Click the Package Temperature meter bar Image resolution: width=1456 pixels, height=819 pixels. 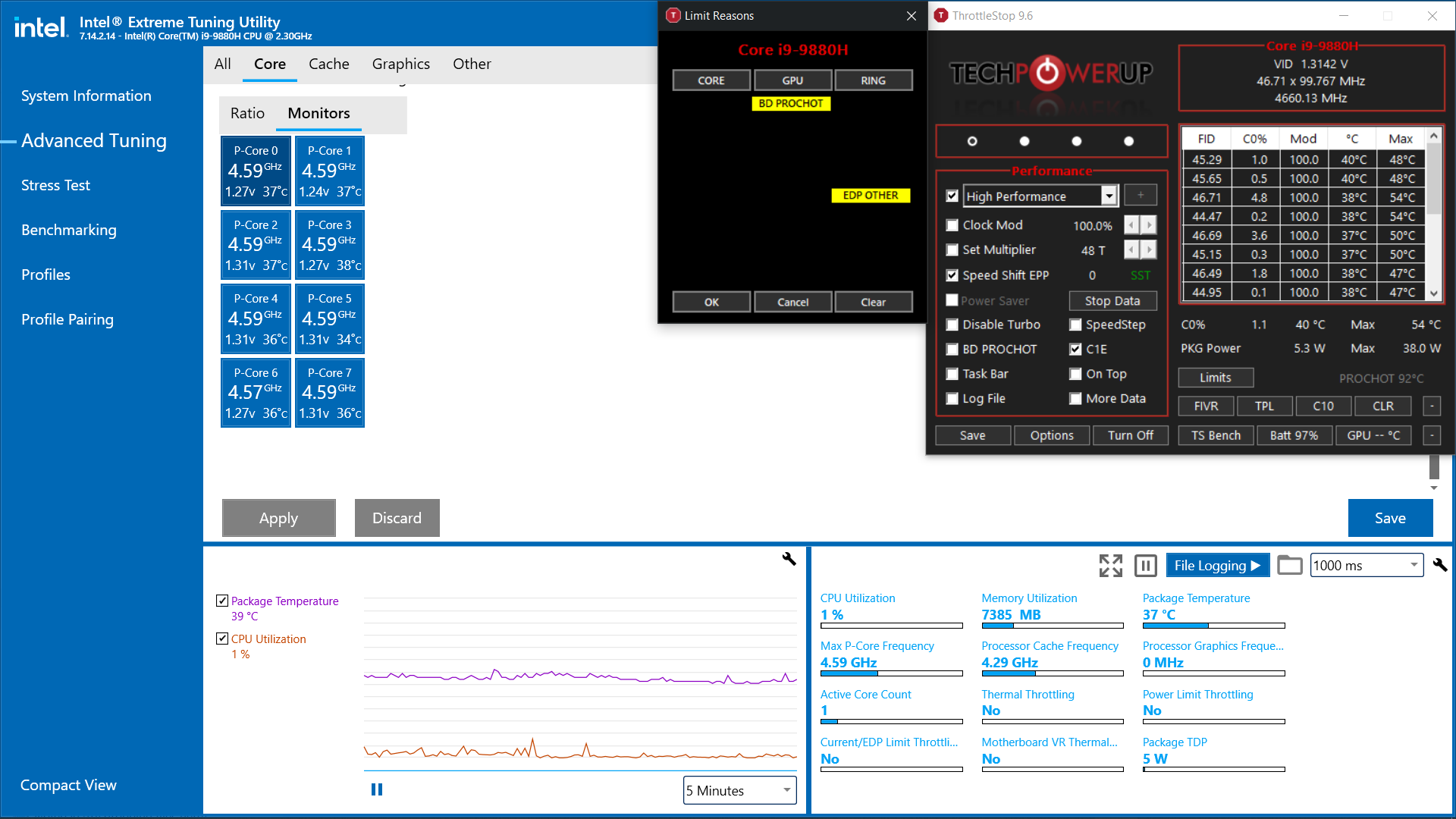pos(1213,626)
